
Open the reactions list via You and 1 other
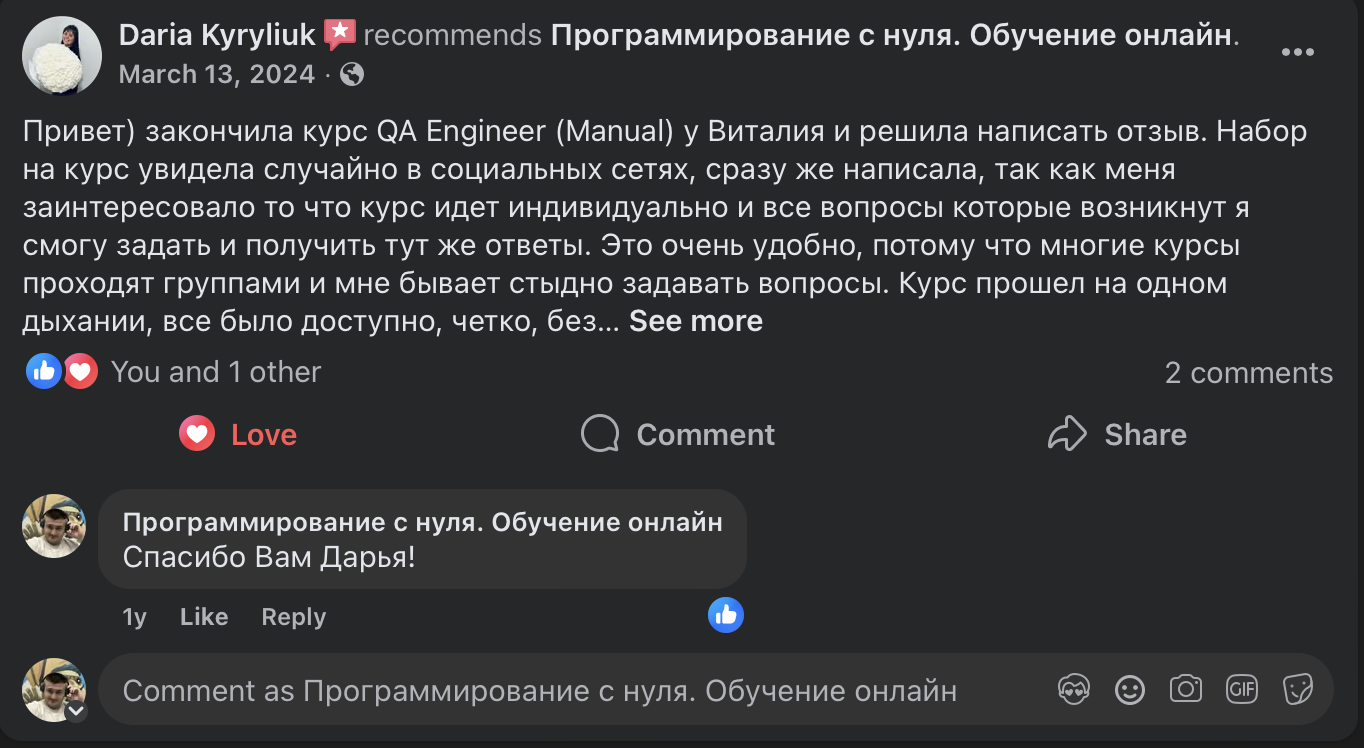click(x=215, y=371)
